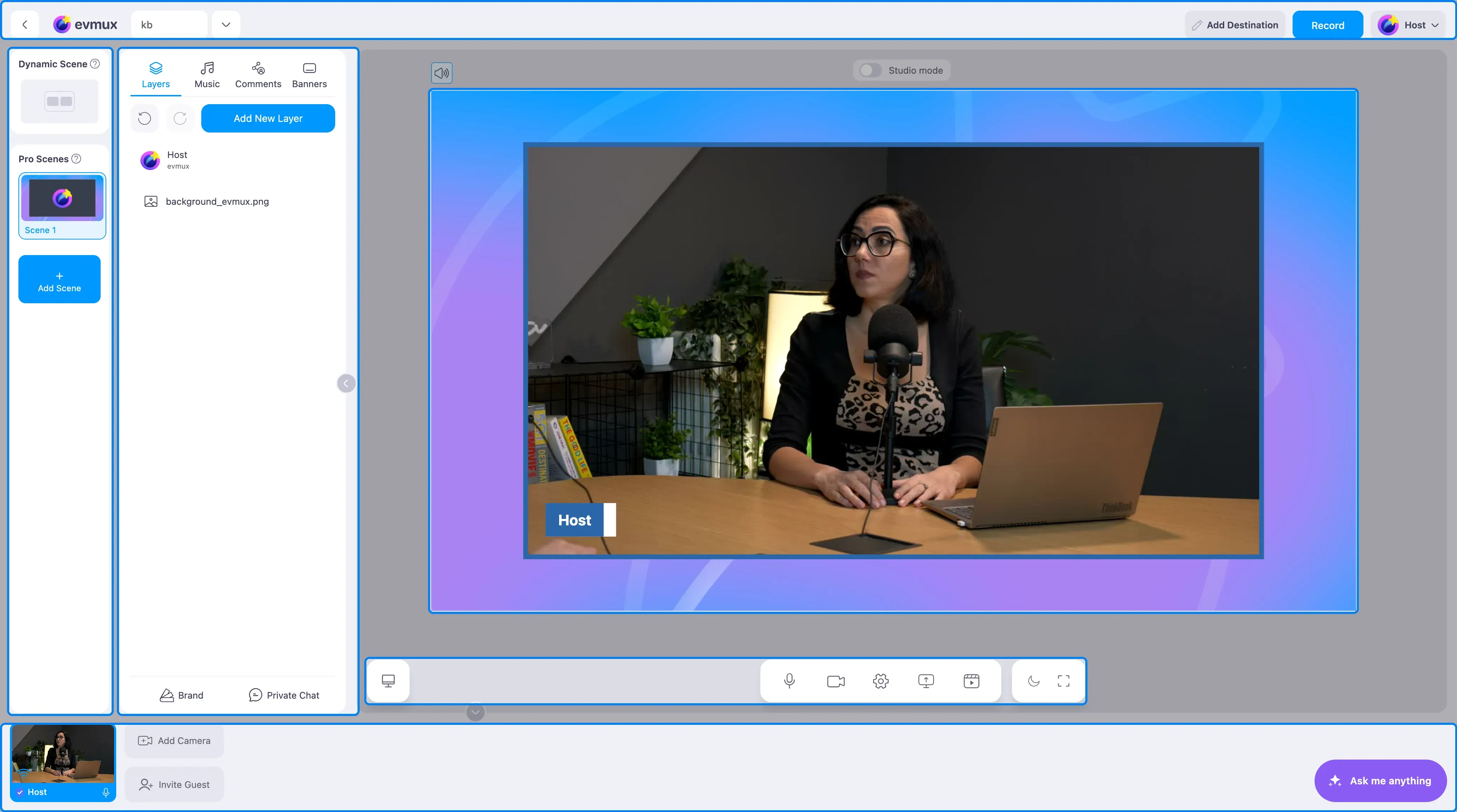Click the share screen icon
1457x812 pixels.
tap(926, 681)
